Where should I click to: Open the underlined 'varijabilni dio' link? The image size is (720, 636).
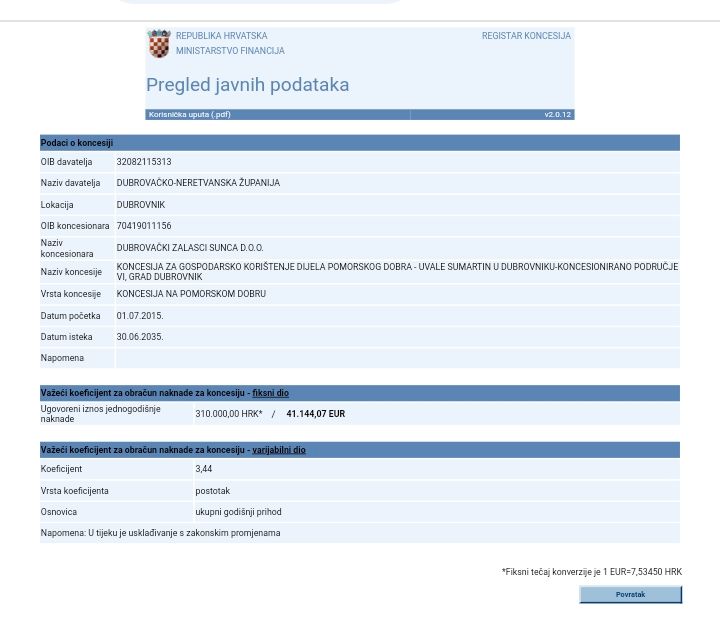(x=278, y=450)
